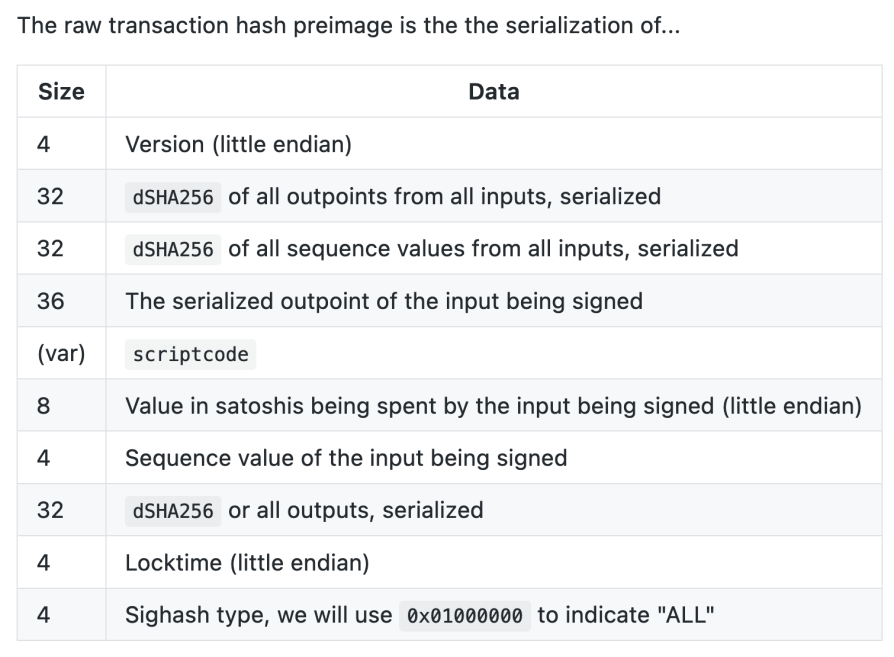Click the Version (little endian) cell
The width and height of the screenshot is (894, 657).
tap(238, 144)
